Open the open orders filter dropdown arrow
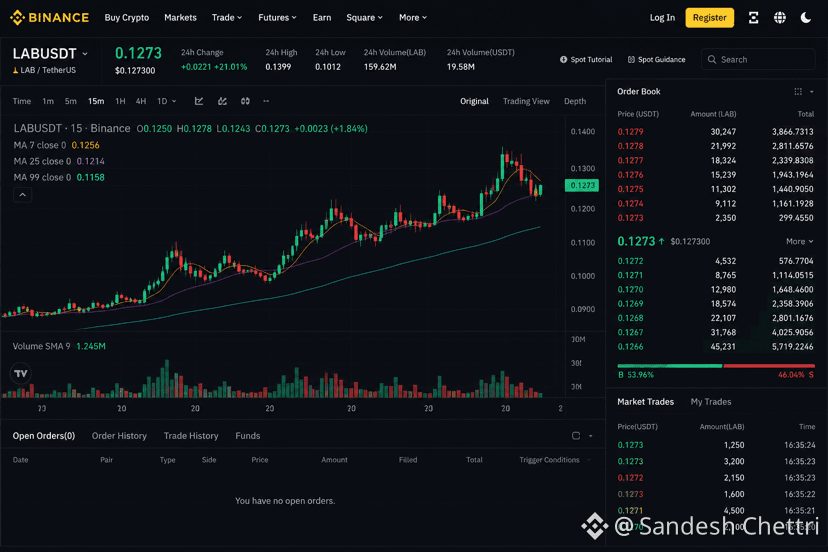The image size is (828, 552). [x=590, y=436]
